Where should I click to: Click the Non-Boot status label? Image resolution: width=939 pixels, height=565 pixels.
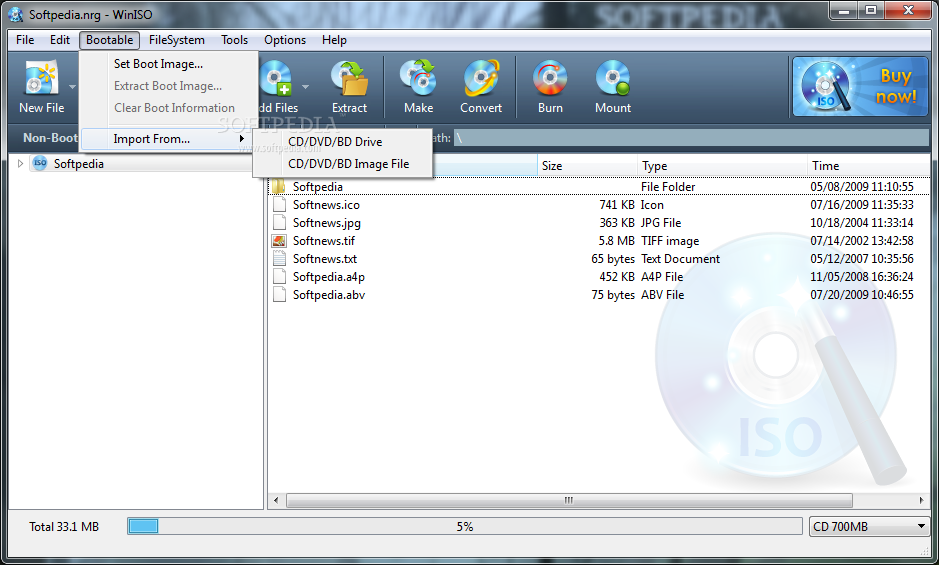[x=50, y=138]
